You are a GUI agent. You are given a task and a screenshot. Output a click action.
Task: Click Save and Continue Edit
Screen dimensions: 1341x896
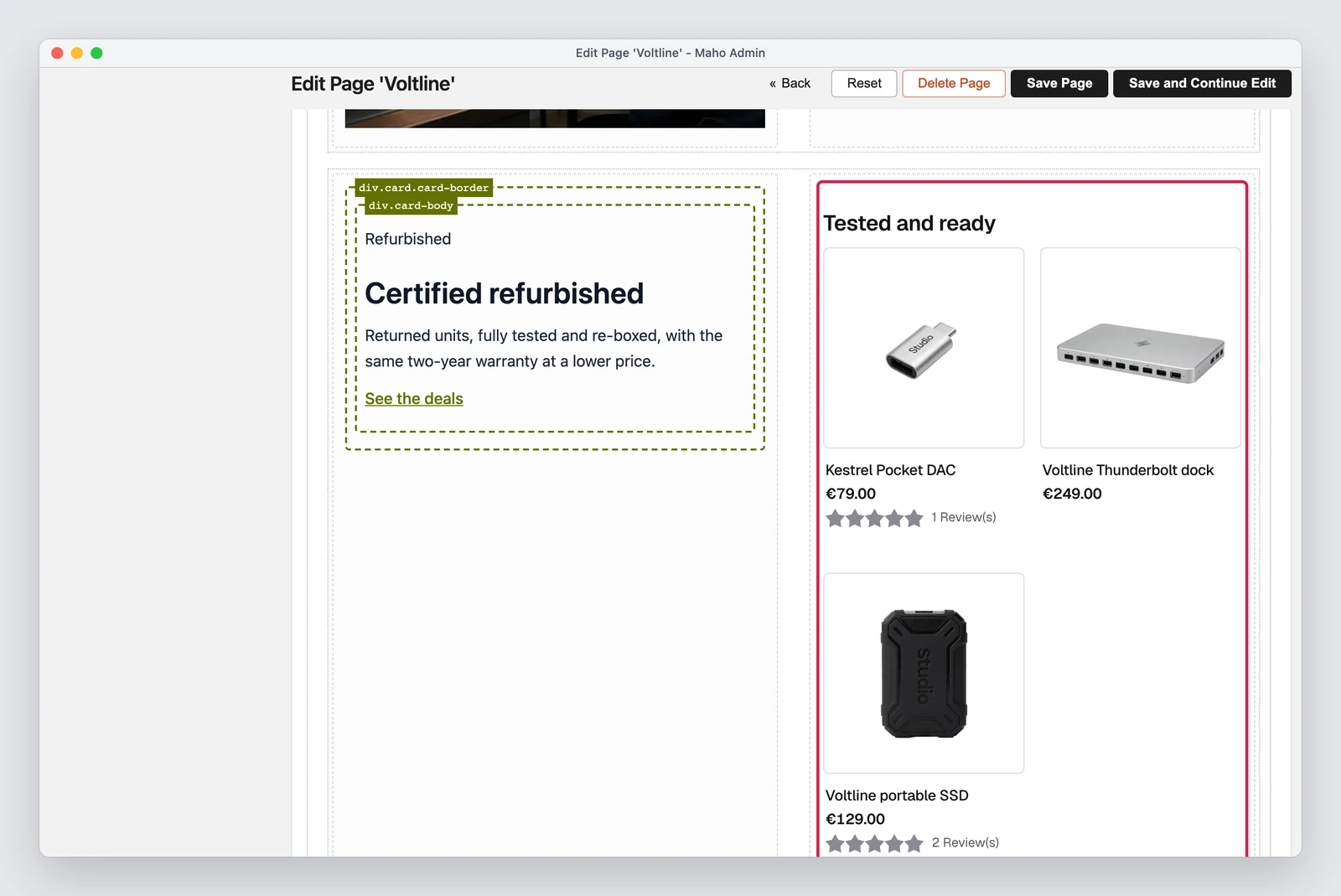pos(1202,83)
